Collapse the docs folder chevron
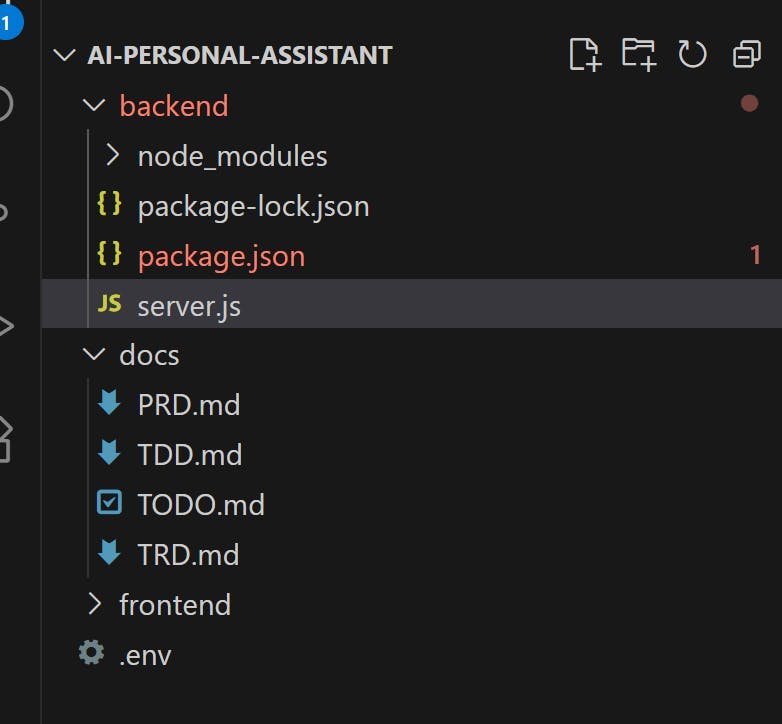 pyautogui.click(x=94, y=354)
